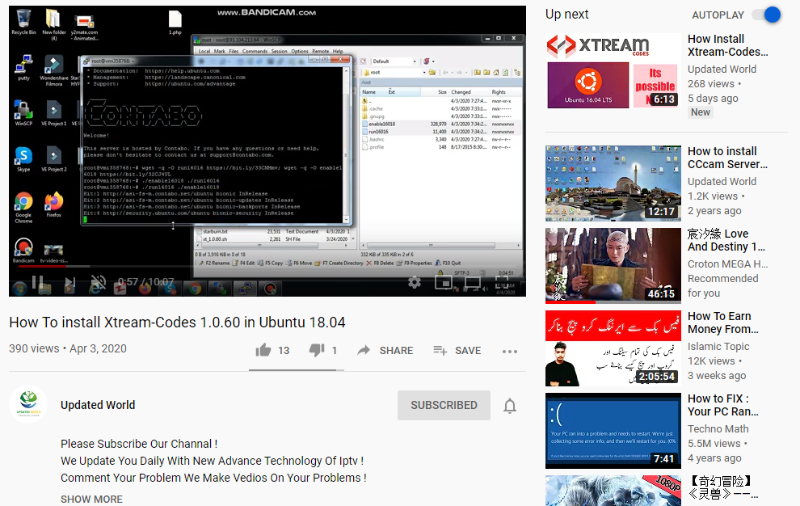
Task: Enable theater mode view
Action: point(474,283)
